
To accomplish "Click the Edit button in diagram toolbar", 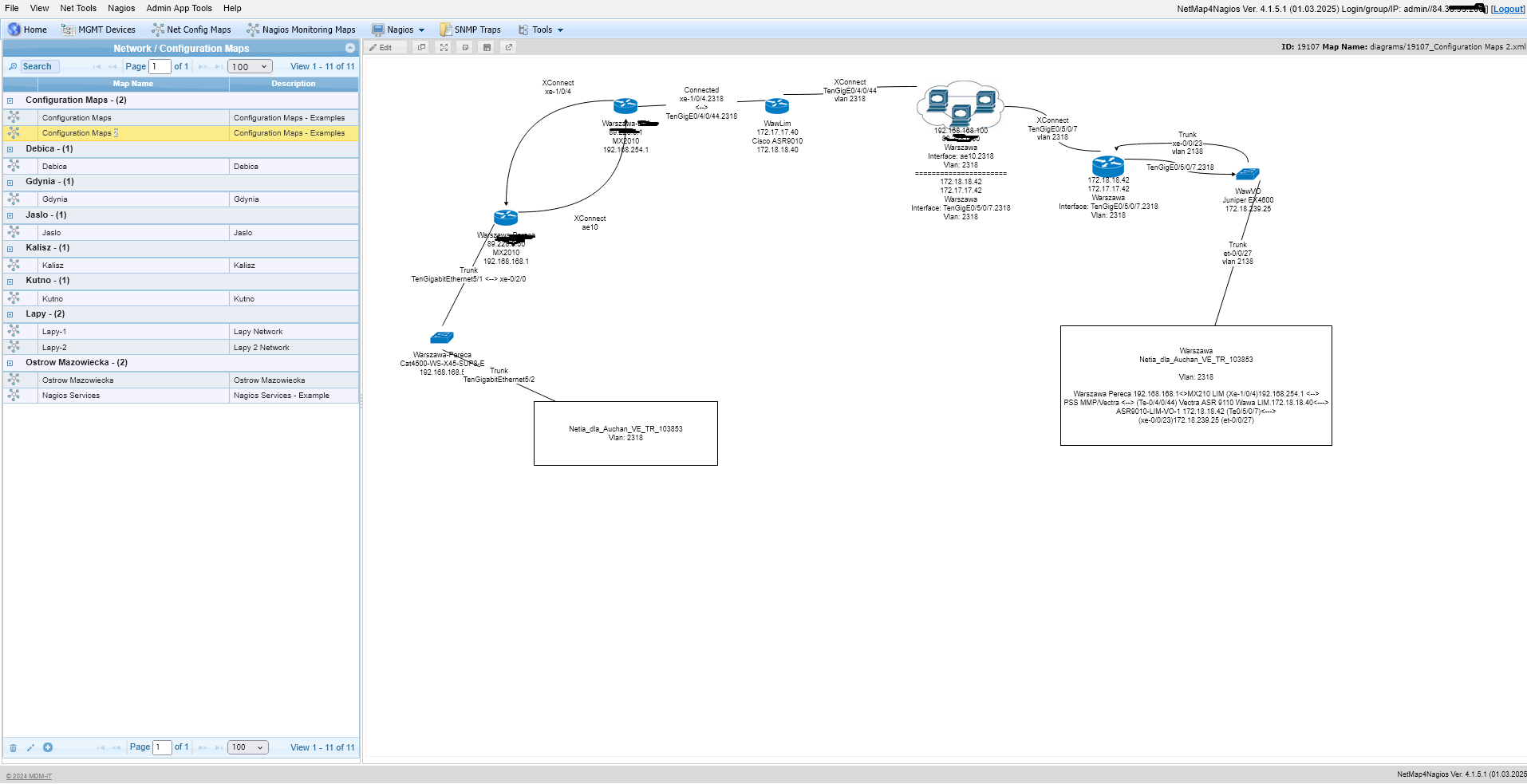I will (381, 48).
